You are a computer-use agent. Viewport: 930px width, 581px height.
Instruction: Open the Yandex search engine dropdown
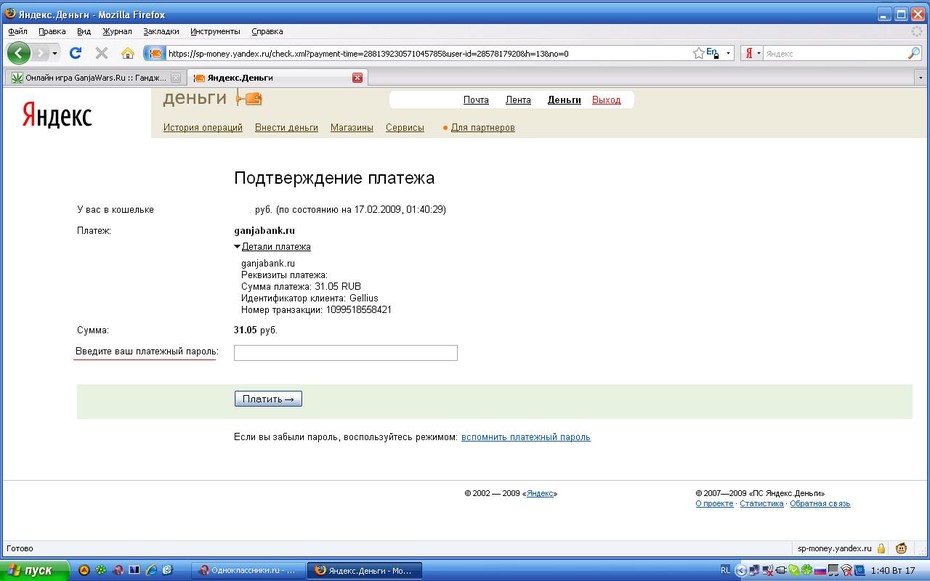[x=752, y=53]
